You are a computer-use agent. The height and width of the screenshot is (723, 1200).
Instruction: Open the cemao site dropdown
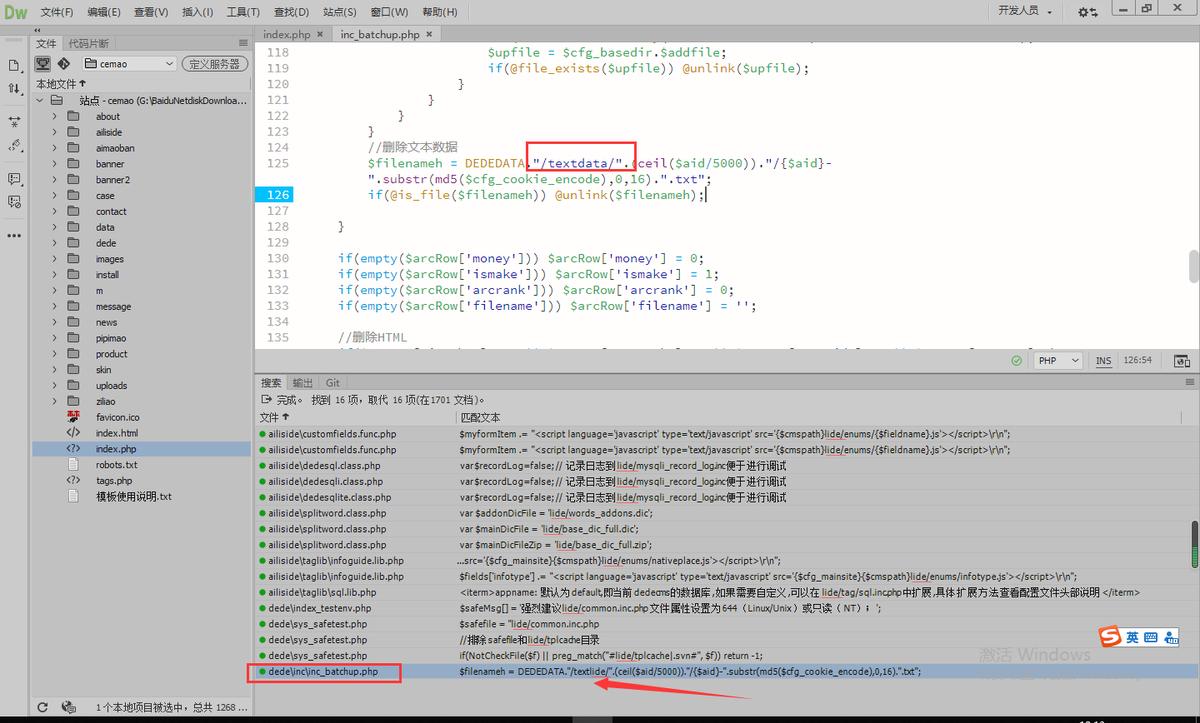point(129,63)
